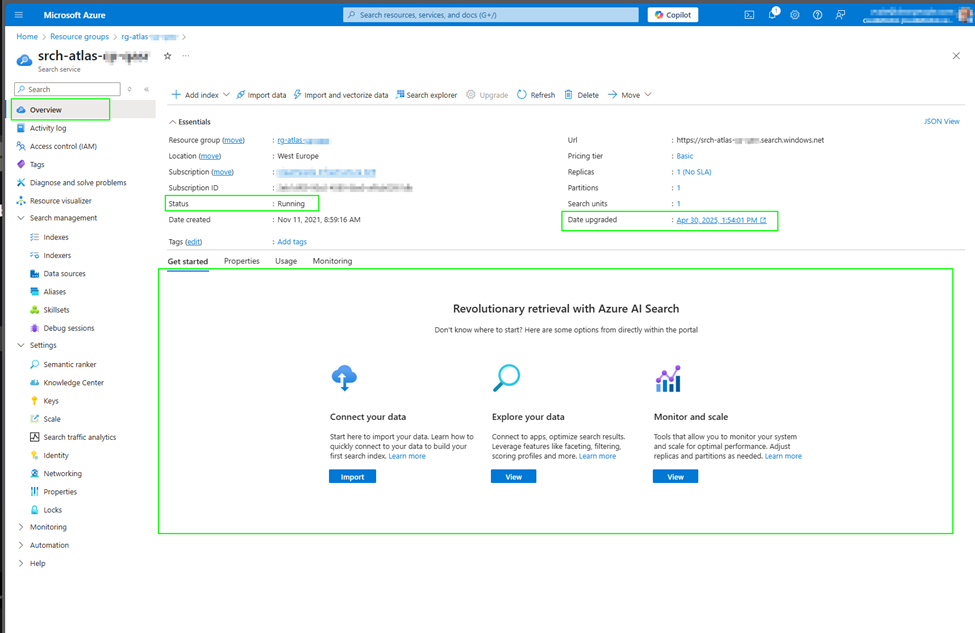Open the Date upgraded timestamp link
Viewport: 975px width, 633px height.
[721, 220]
